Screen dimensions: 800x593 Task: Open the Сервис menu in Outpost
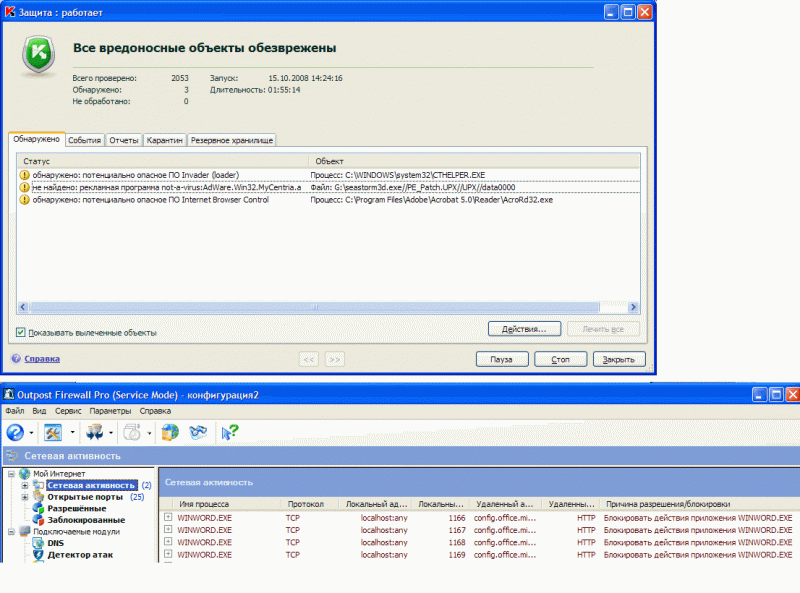[68, 411]
